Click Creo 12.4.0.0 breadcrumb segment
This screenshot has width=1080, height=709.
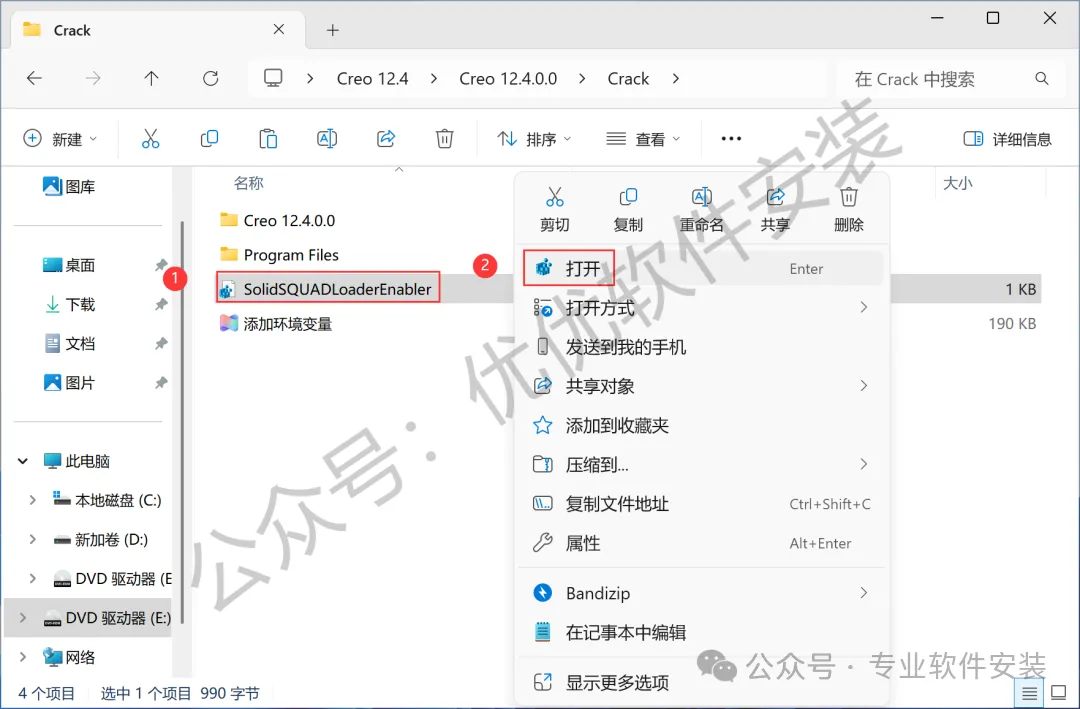(508, 79)
